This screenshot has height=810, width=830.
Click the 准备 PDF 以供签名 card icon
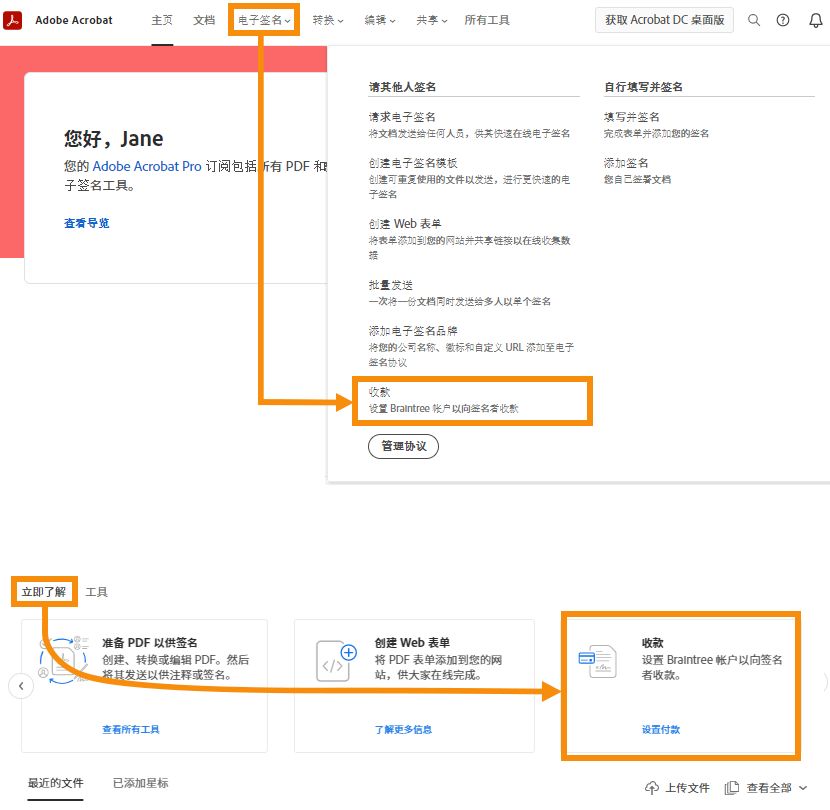(64, 660)
